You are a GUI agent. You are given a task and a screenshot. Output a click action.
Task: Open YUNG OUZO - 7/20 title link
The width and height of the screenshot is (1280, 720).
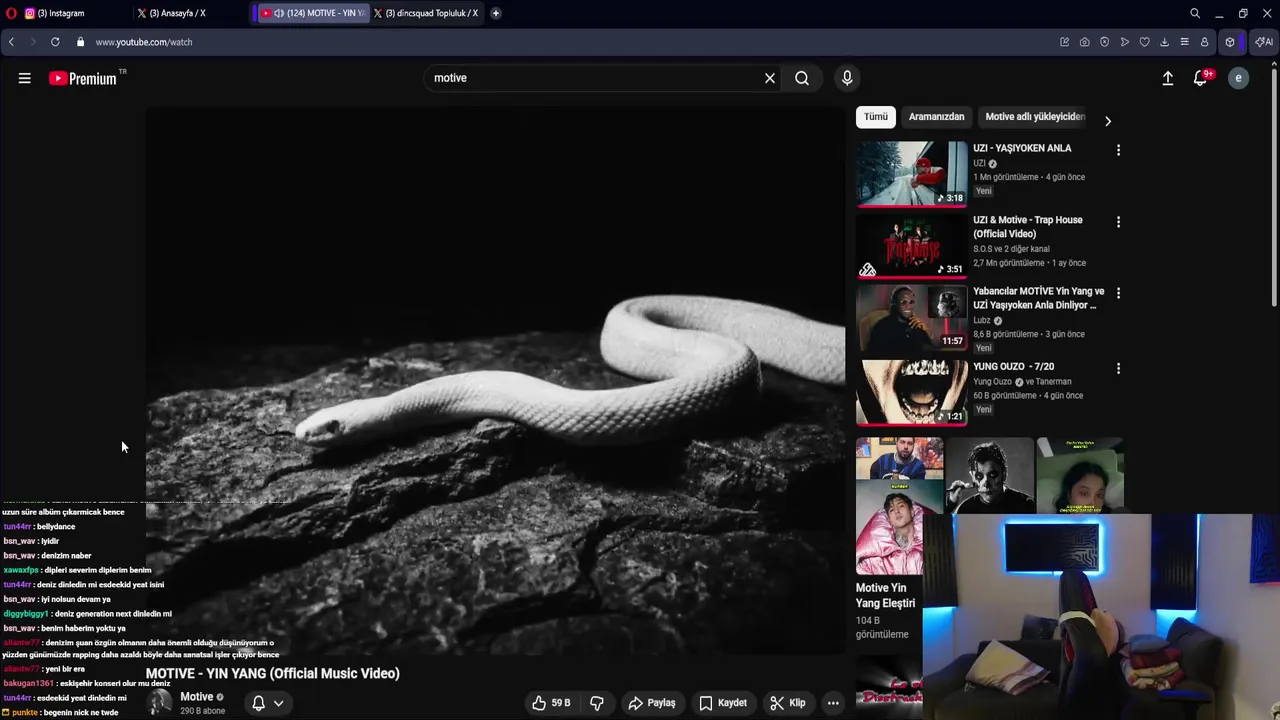coord(1013,367)
